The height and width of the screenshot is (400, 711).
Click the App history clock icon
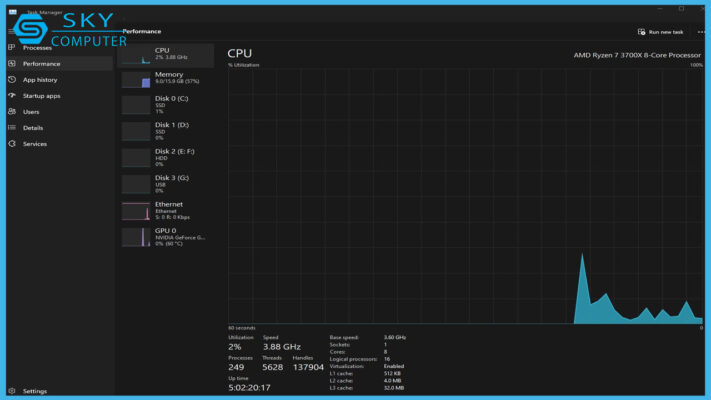[x=12, y=79]
